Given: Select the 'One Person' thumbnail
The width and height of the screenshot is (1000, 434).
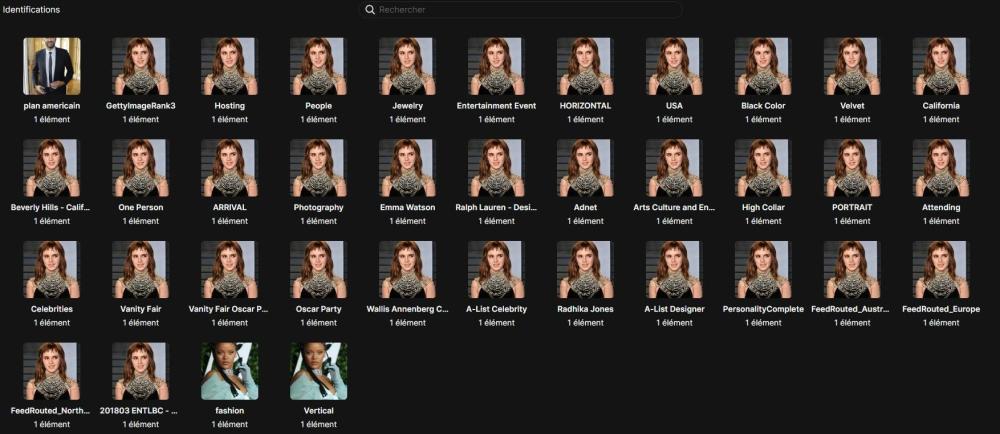Looking at the screenshot, I should point(140,167).
